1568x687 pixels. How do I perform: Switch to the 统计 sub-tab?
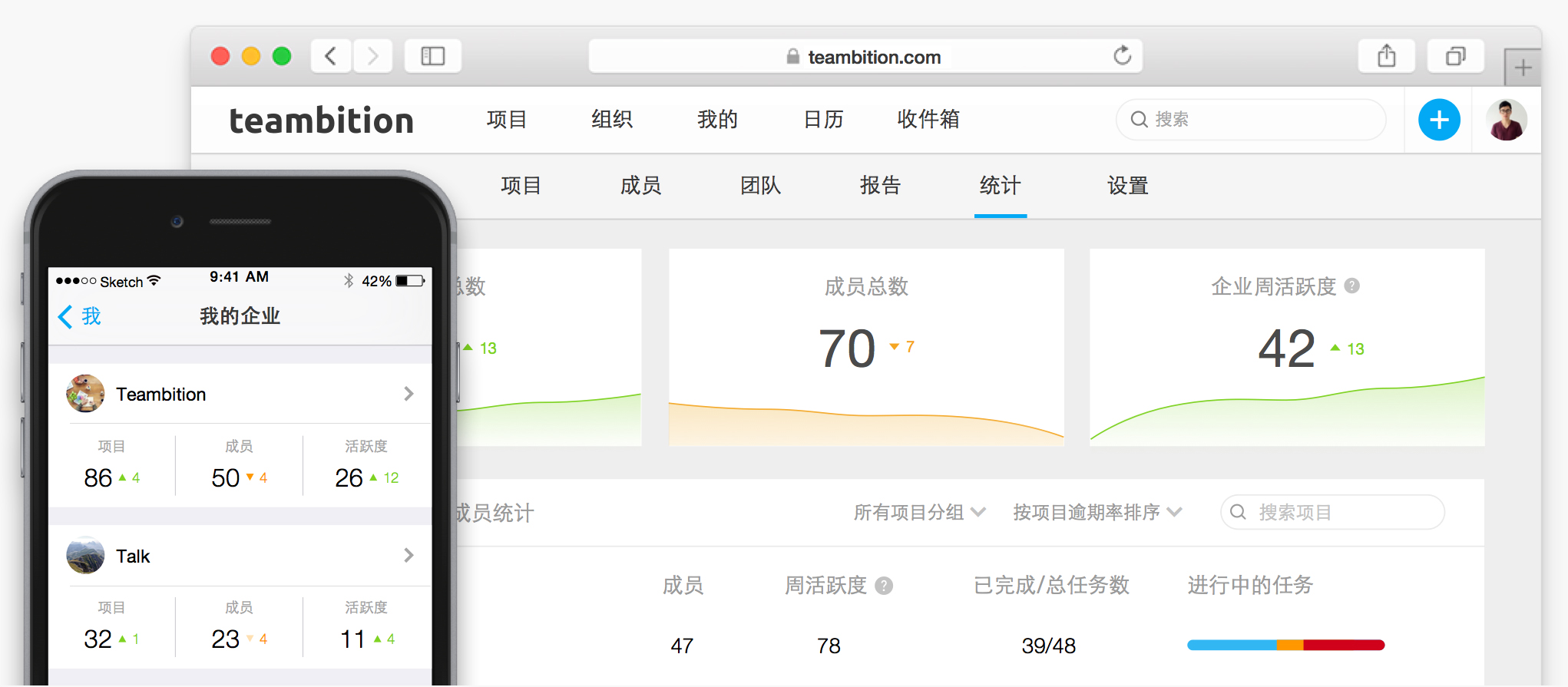[1001, 186]
